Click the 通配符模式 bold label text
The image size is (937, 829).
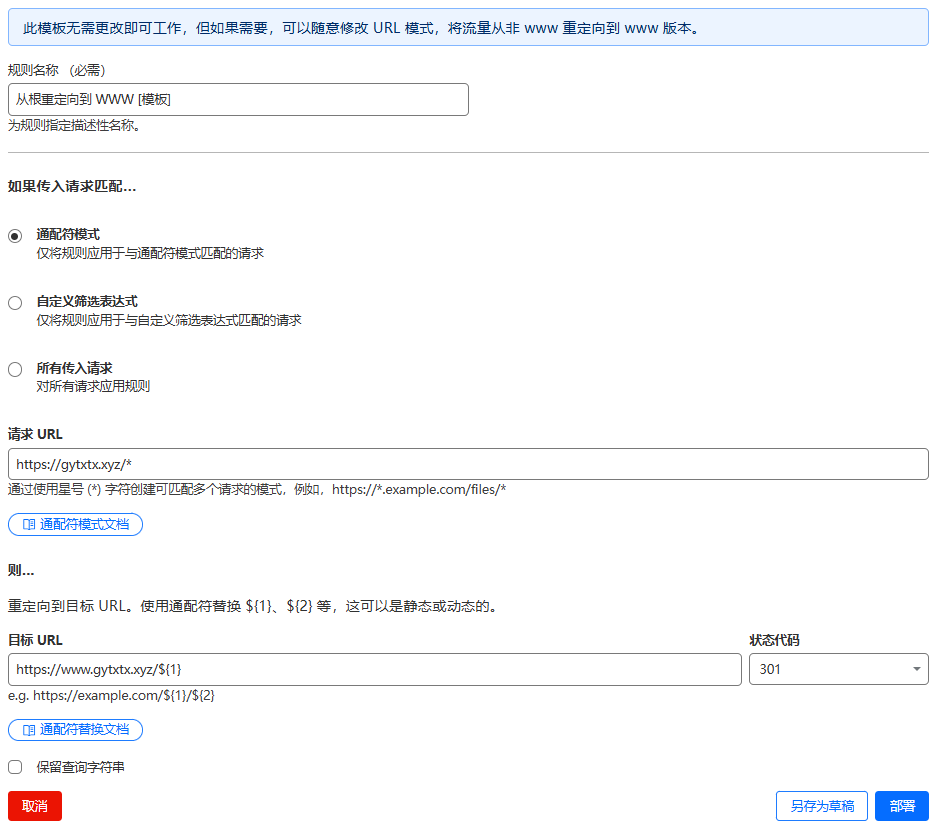pyautogui.click(x=68, y=234)
